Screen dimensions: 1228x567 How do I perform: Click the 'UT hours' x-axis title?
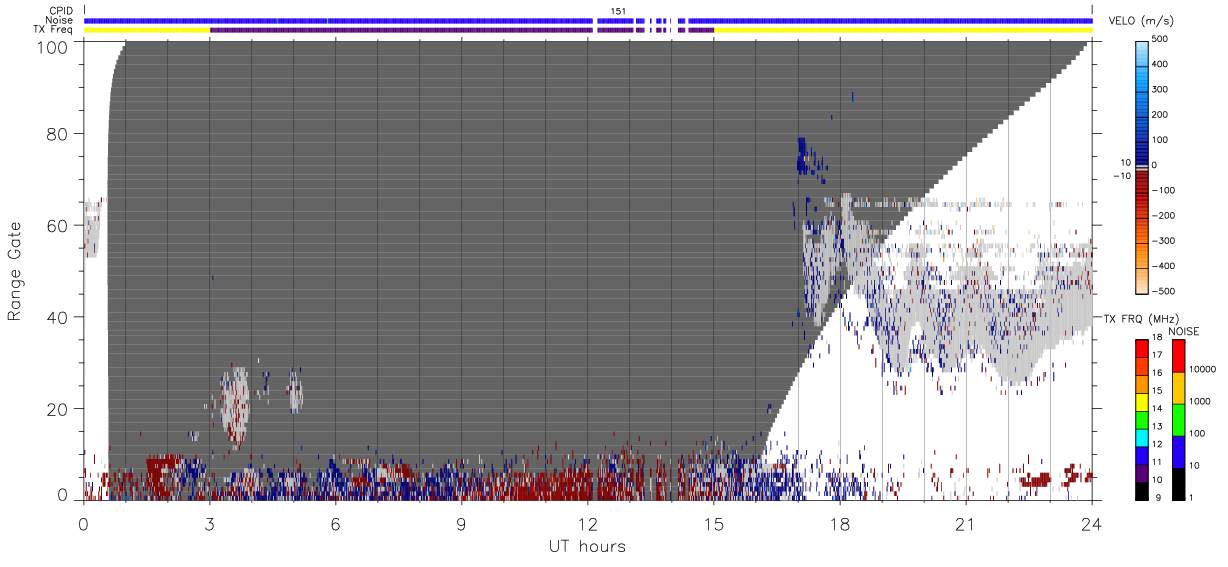(587, 546)
